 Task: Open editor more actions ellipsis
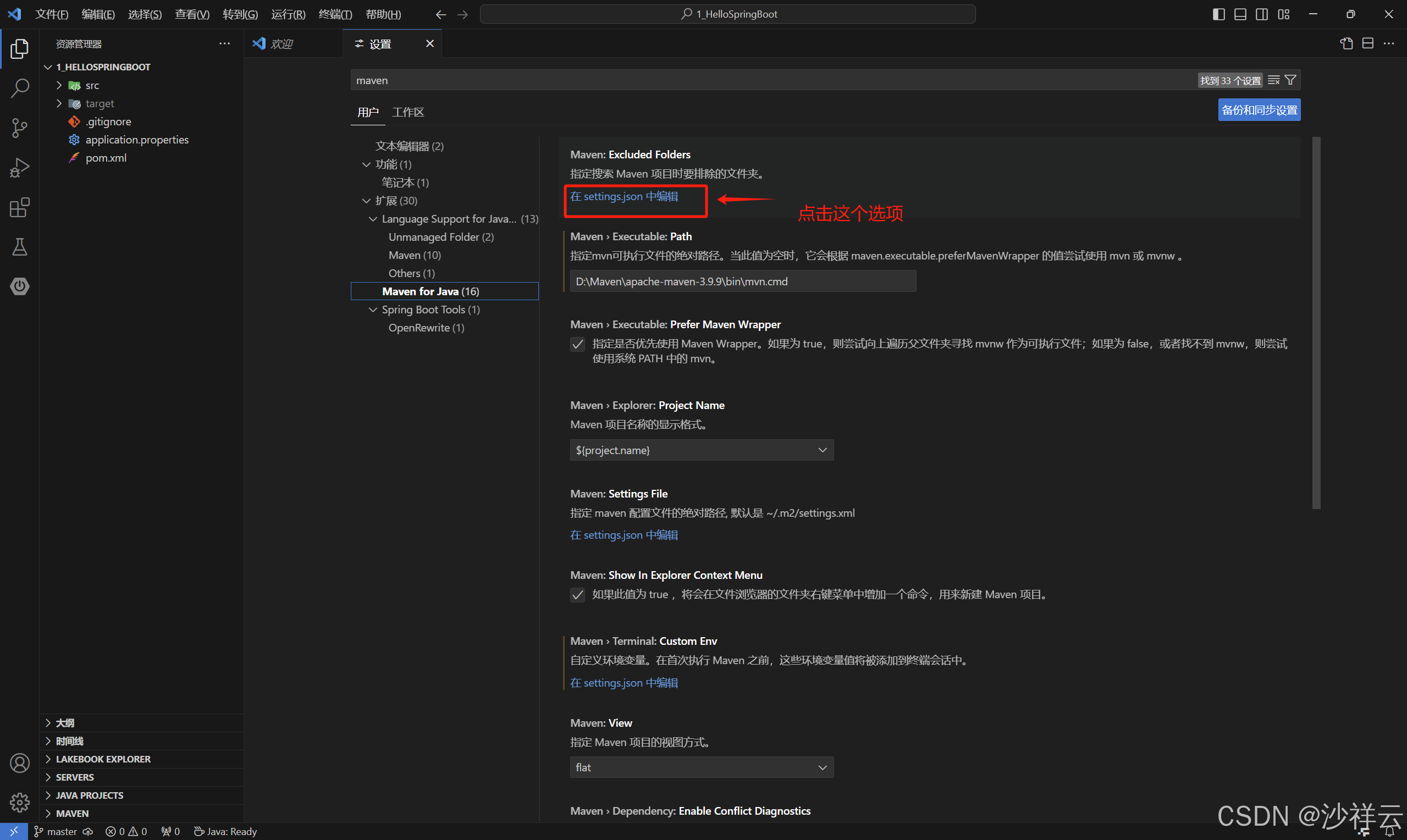click(1389, 43)
